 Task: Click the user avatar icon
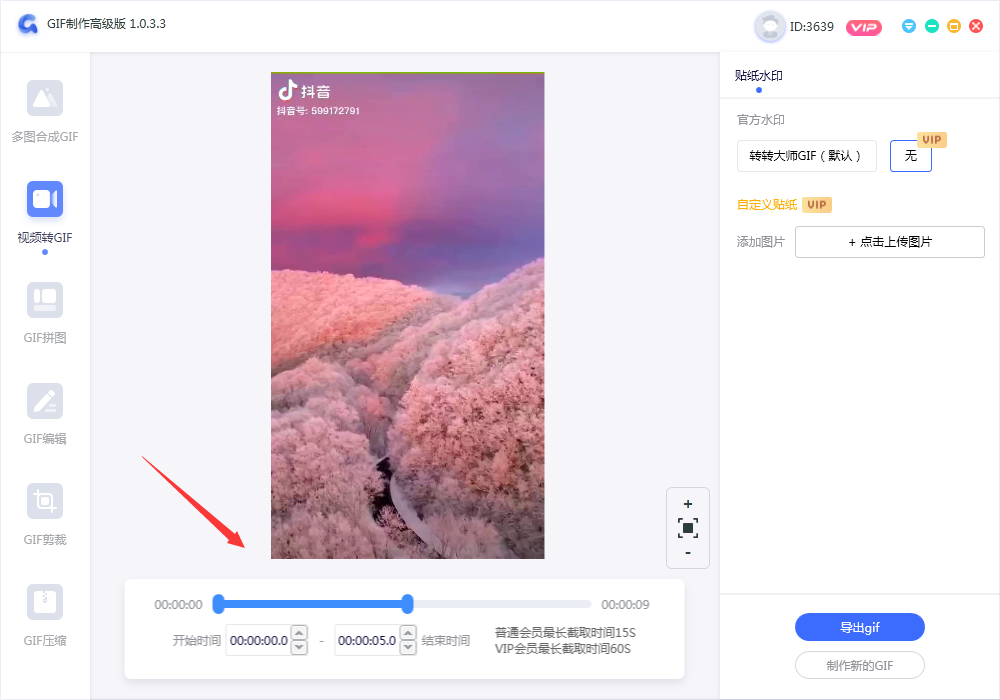(769, 27)
